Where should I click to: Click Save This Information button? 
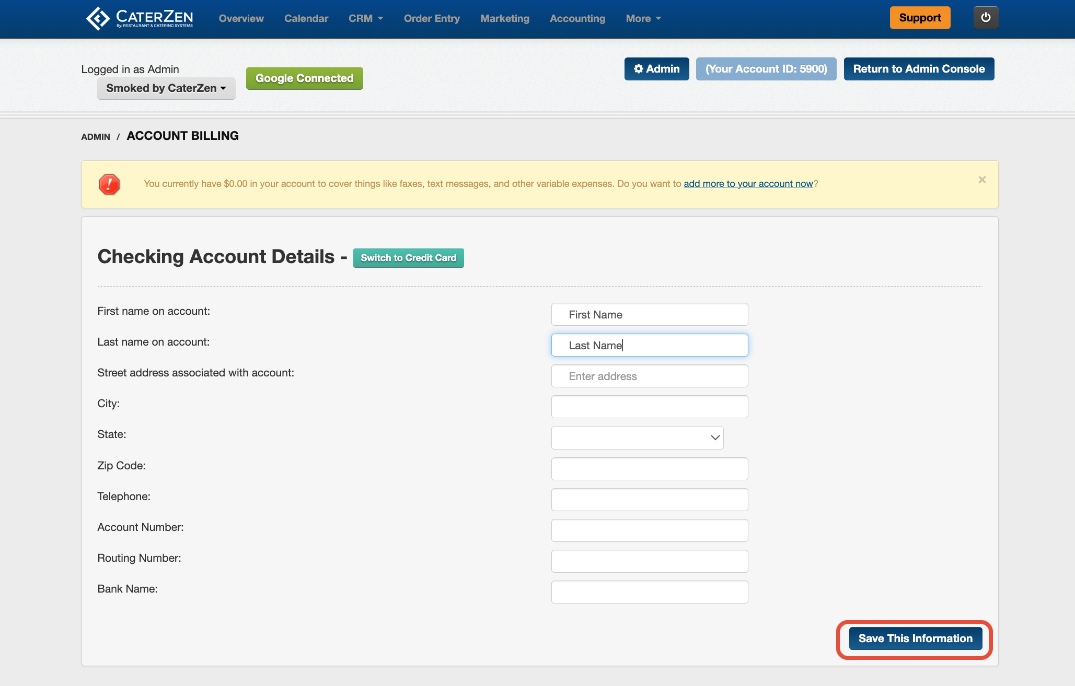tap(915, 639)
